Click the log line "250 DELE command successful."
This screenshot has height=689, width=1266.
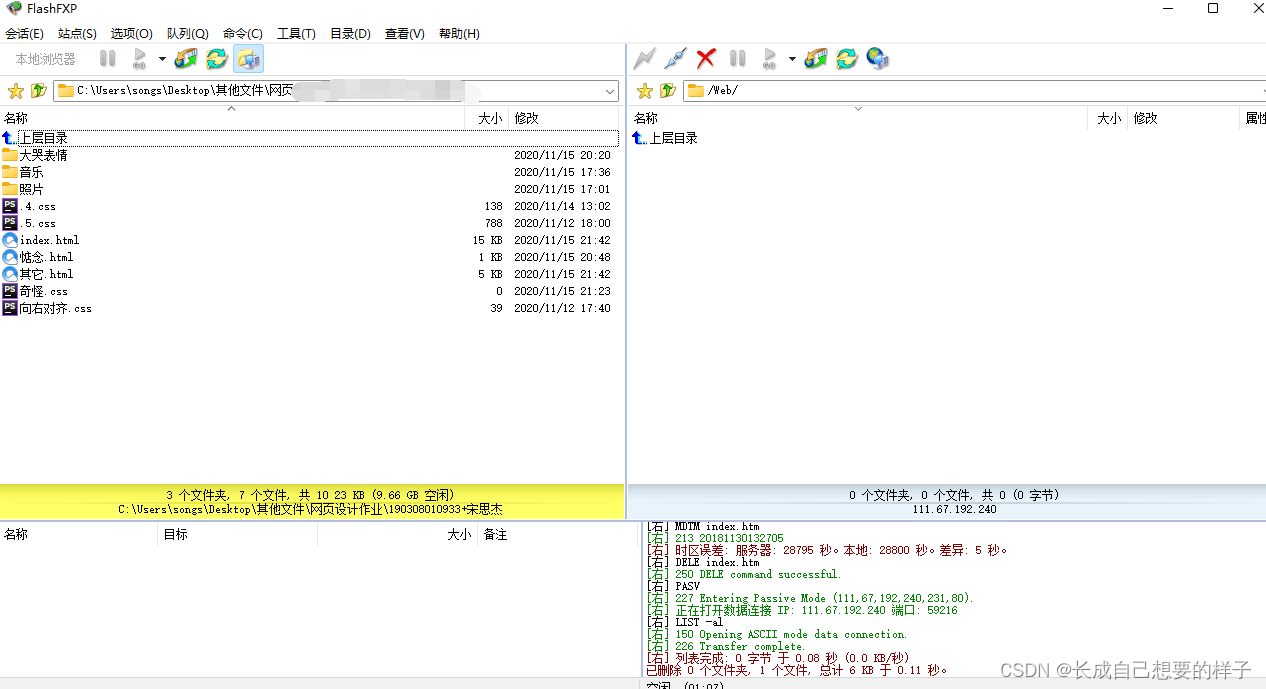click(x=745, y=574)
